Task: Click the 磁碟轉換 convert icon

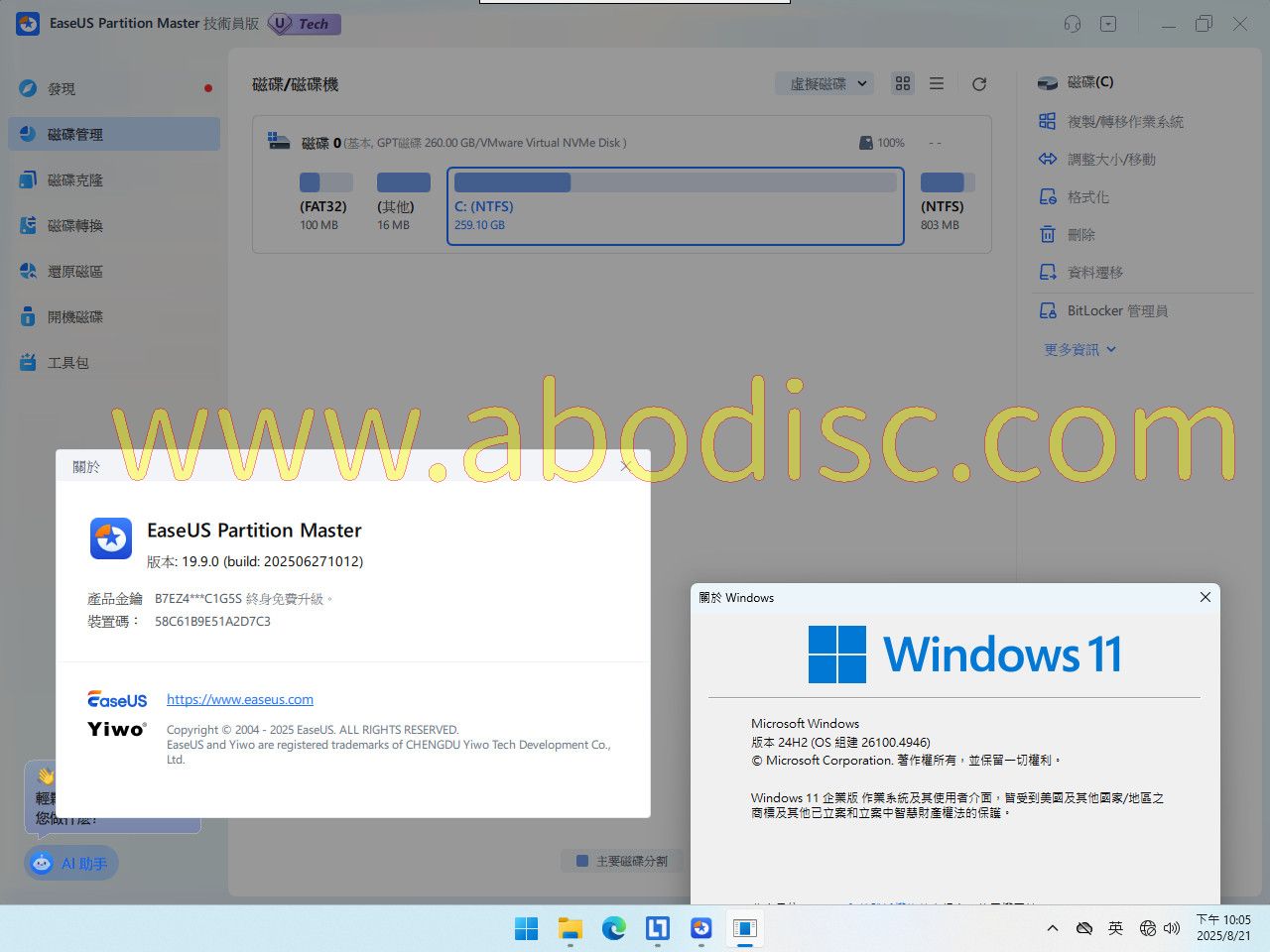Action: (28, 225)
